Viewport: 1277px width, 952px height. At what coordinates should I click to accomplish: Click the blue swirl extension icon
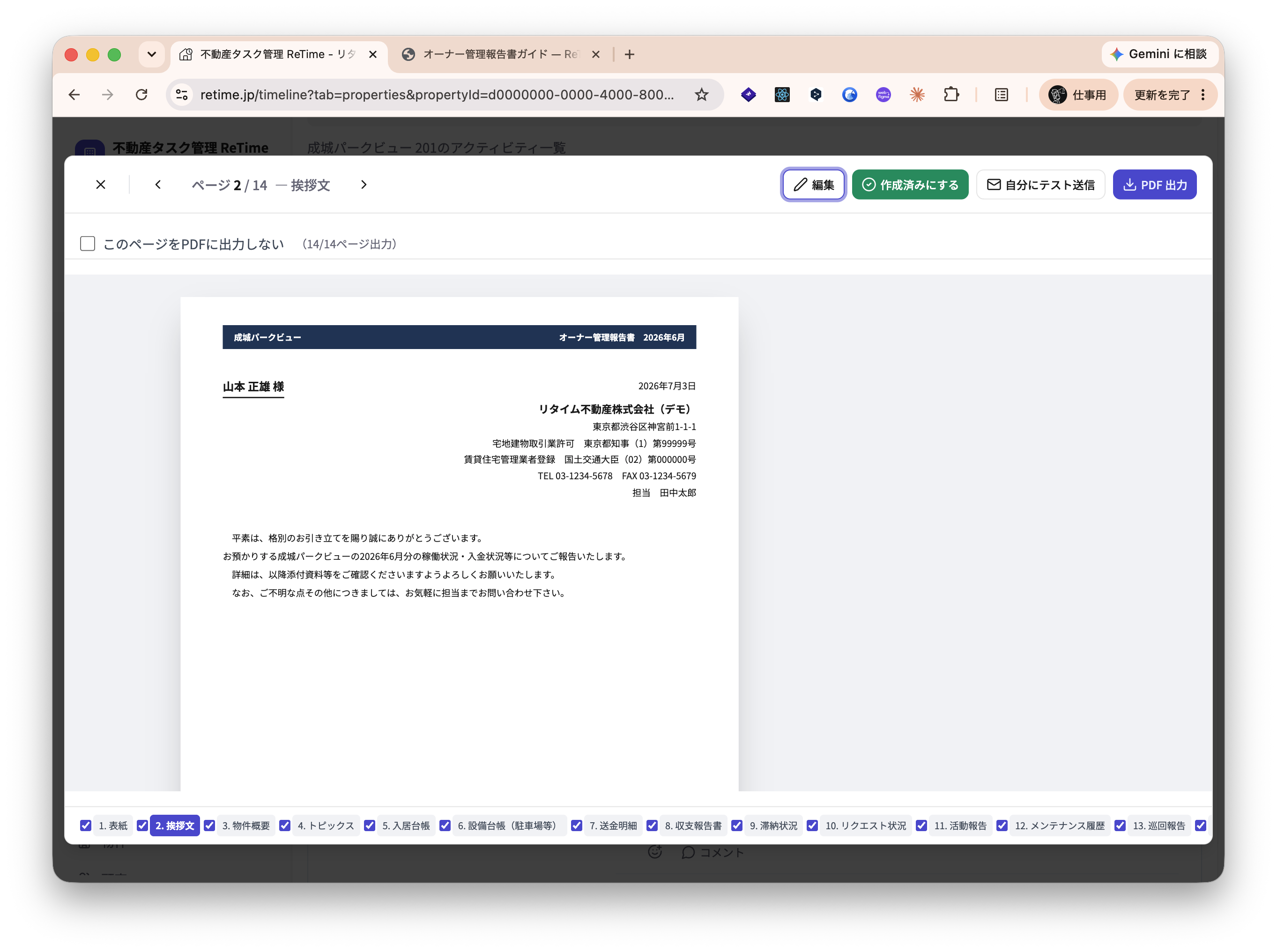pos(849,95)
